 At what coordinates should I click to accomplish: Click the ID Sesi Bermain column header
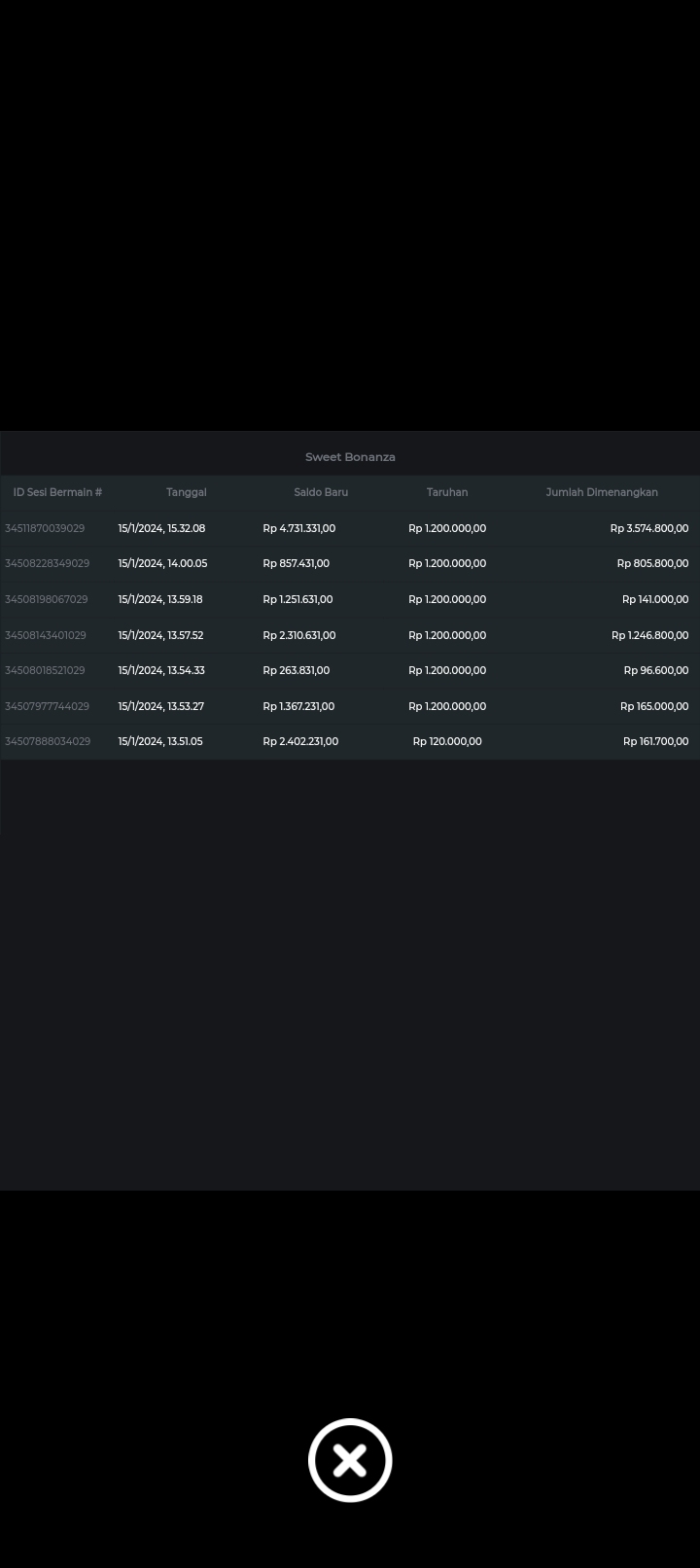(57, 492)
